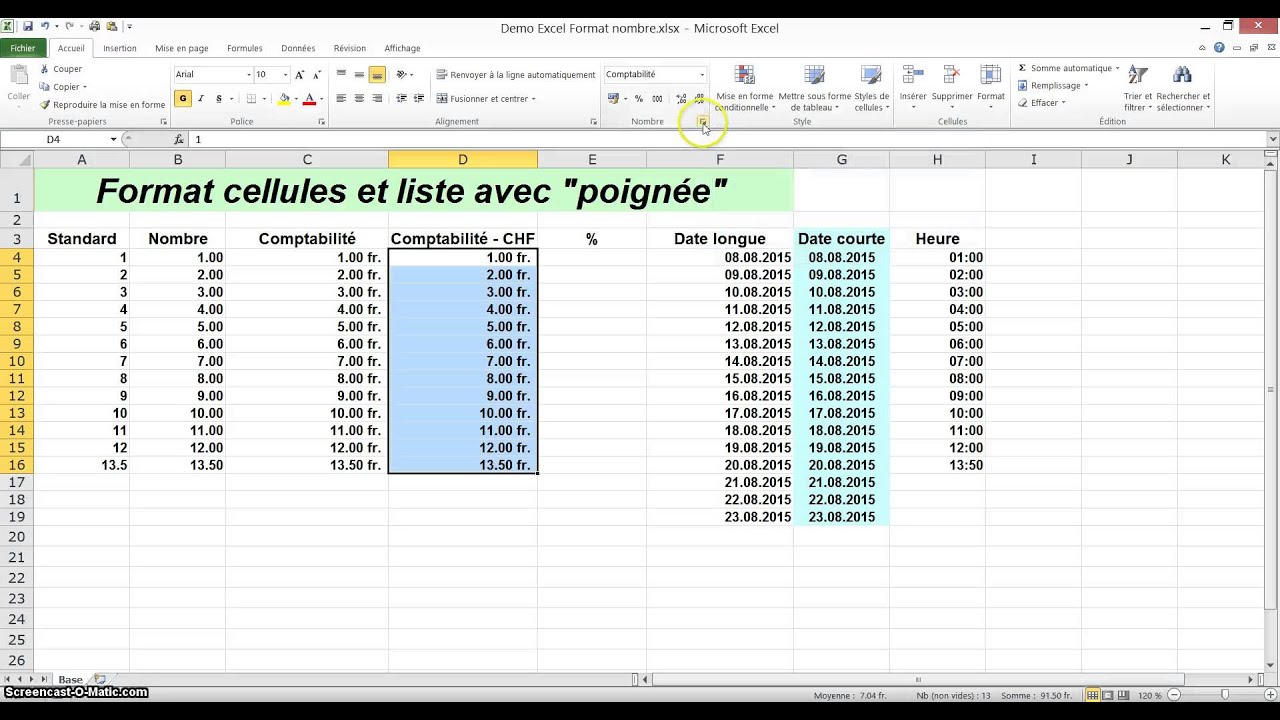Click the font color A icon
1280x720 pixels.
pyautogui.click(x=309, y=98)
